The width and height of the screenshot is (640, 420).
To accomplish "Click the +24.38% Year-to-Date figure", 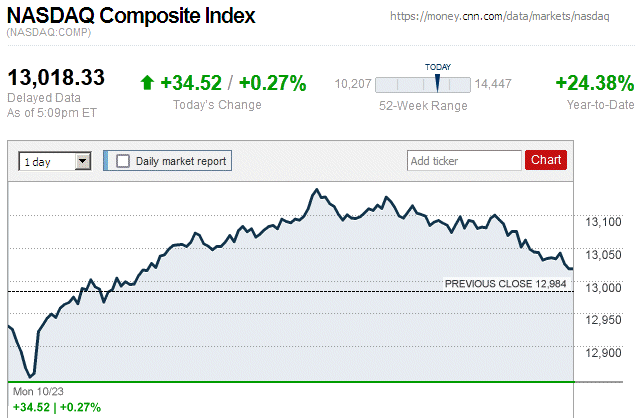I will (594, 83).
